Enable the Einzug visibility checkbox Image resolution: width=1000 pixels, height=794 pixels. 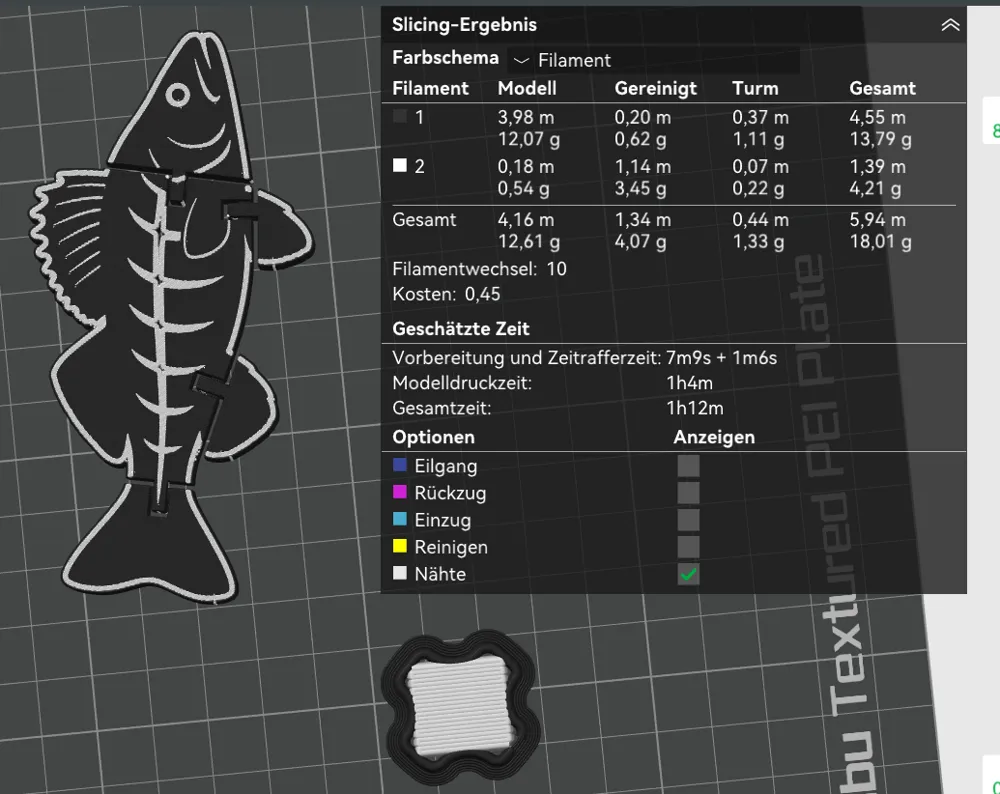tap(687, 519)
